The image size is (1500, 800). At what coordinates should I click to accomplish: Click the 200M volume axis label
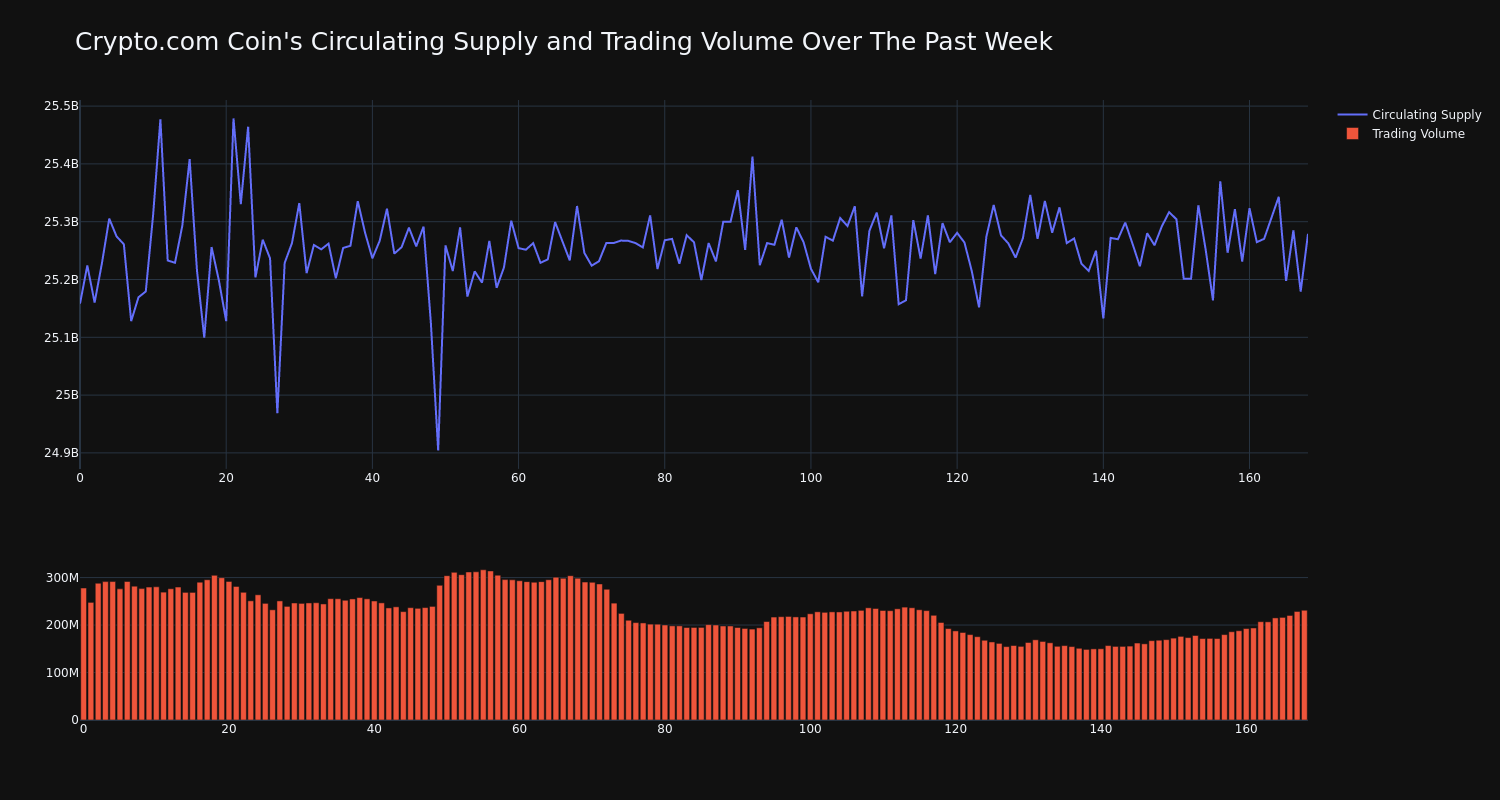tap(62, 625)
